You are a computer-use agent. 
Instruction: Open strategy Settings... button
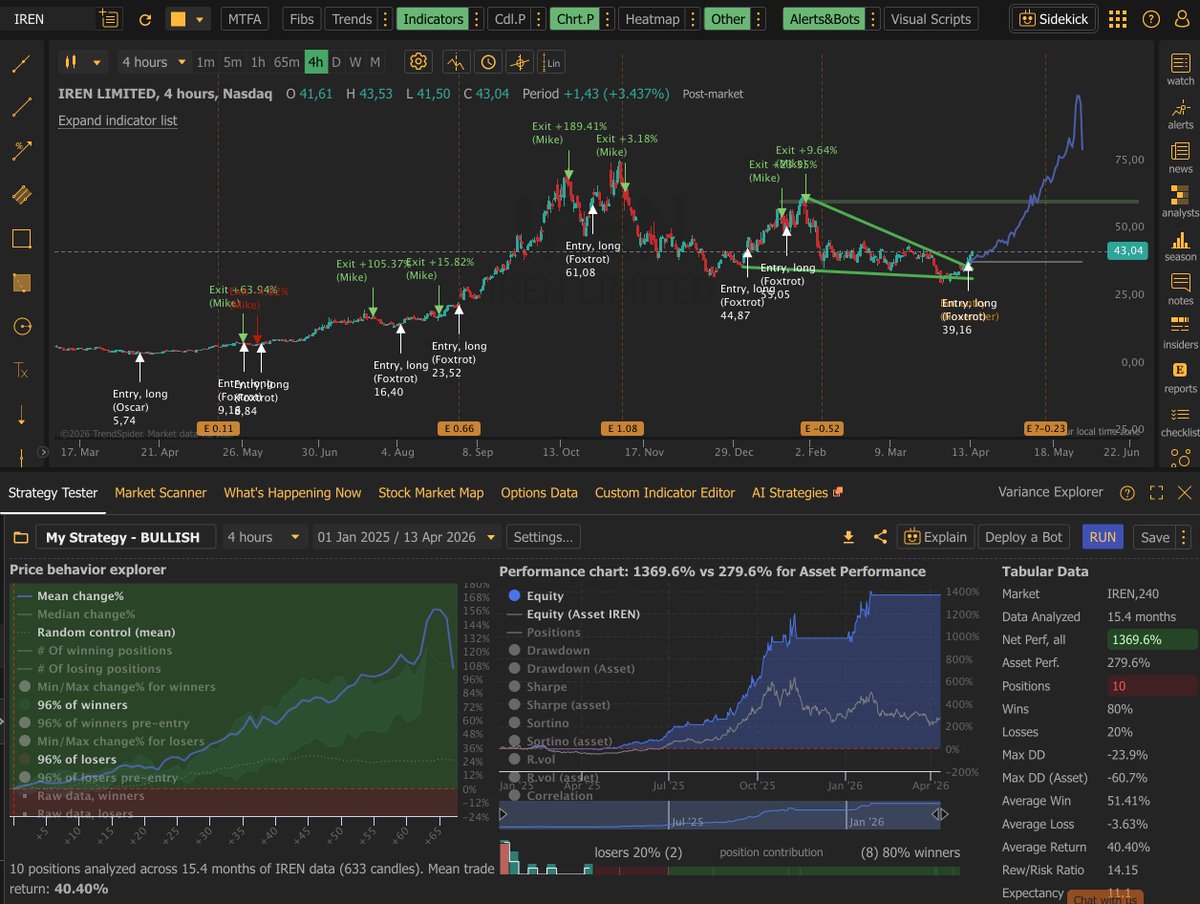click(x=543, y=537)
